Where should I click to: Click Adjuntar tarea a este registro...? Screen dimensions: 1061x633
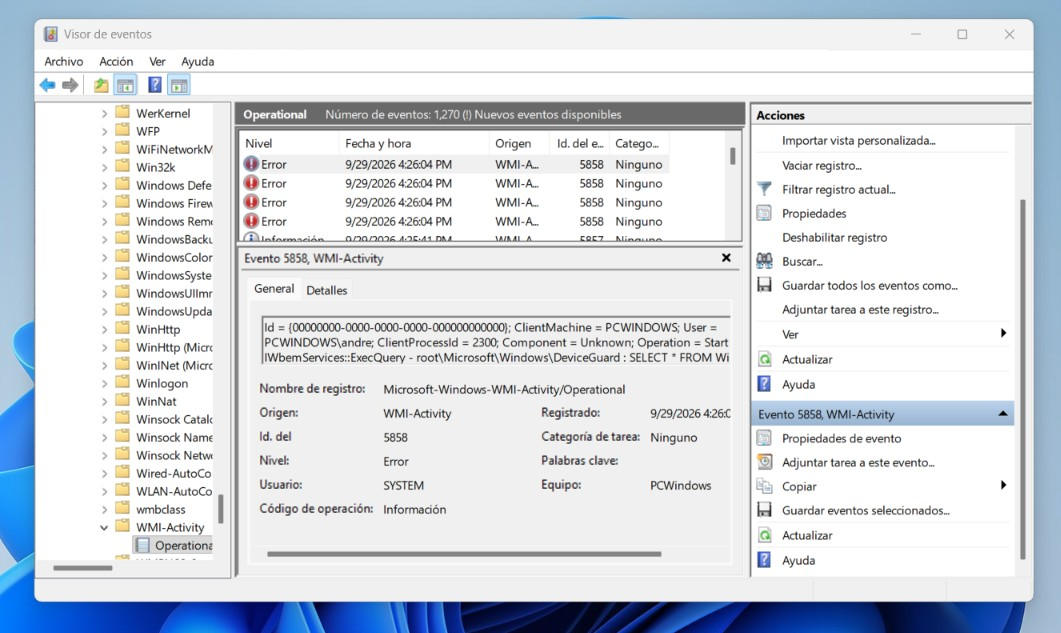coord(860,309)
